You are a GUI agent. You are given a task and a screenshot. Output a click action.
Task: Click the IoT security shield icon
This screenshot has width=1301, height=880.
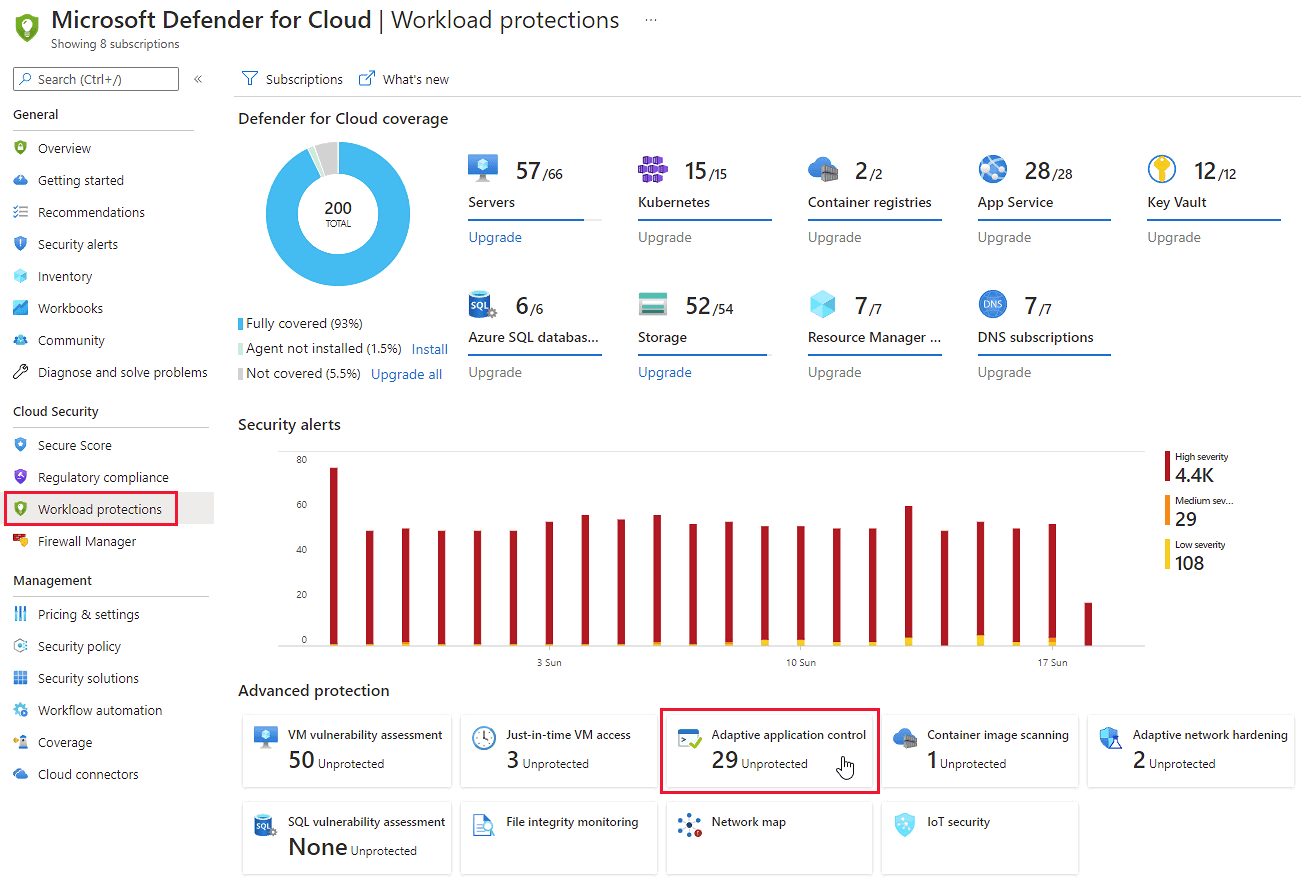click(x=905, y=825)
